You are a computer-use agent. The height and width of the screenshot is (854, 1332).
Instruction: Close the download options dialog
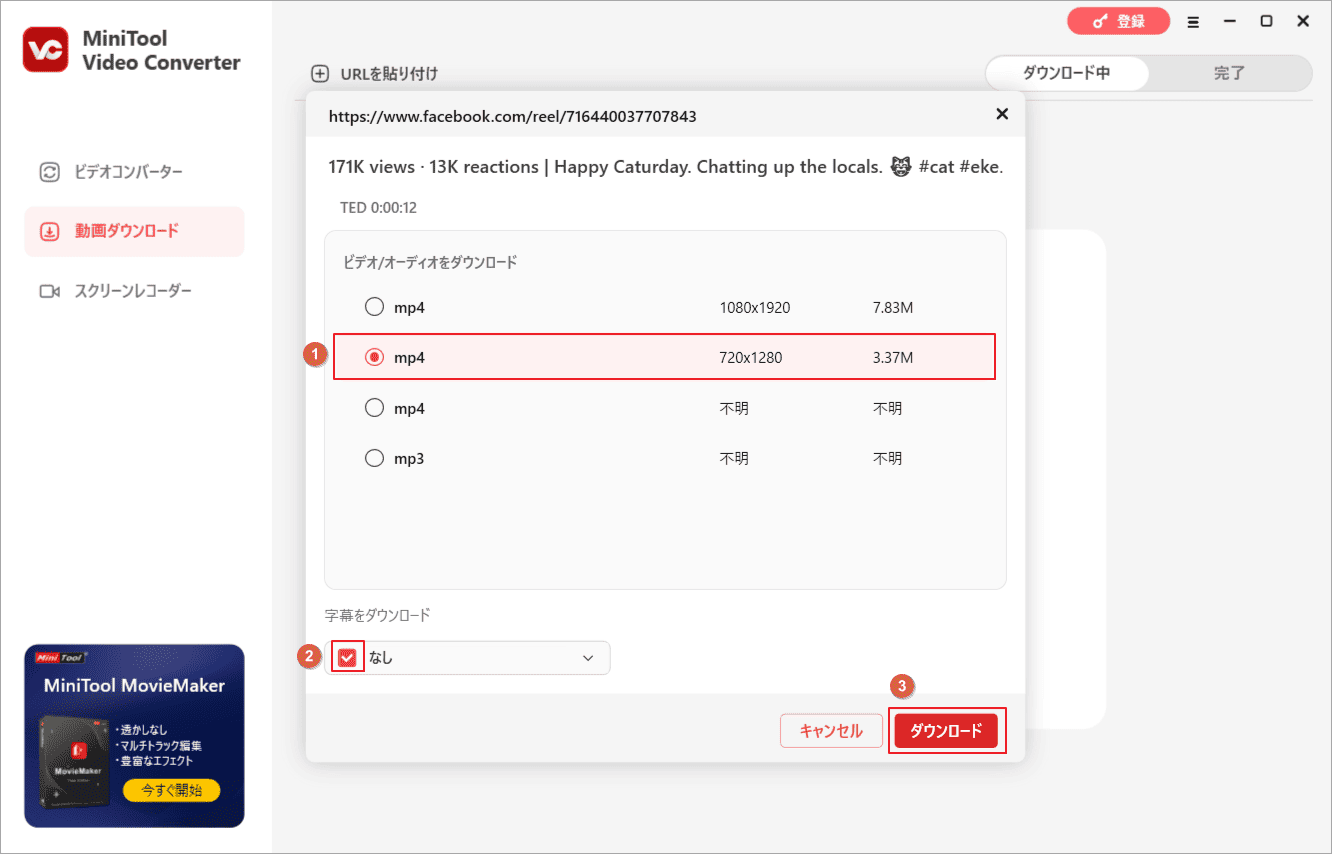[1002, 114]
